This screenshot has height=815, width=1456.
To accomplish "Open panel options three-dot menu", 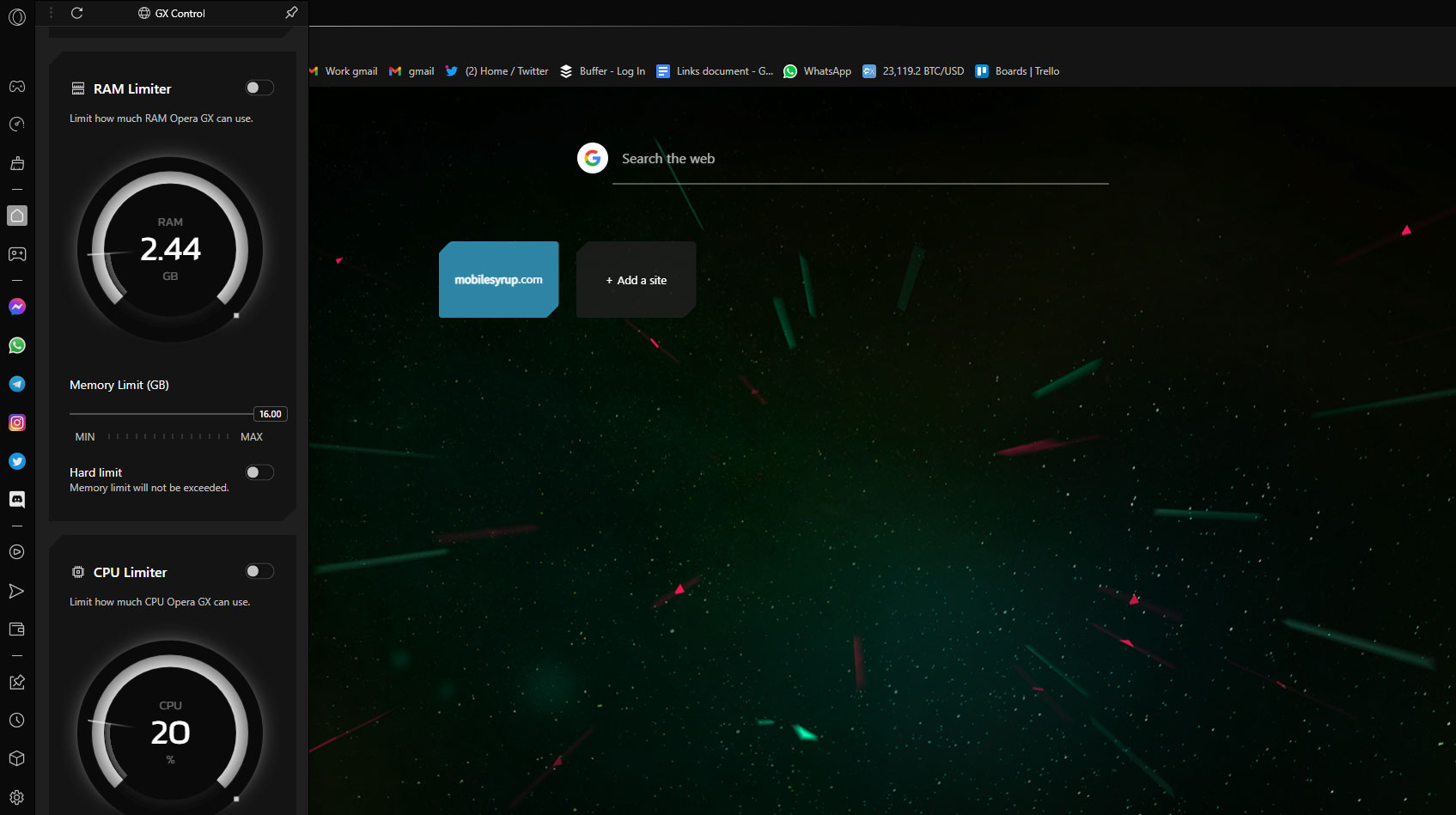I will pyautogui.click(x=52, y=13).
